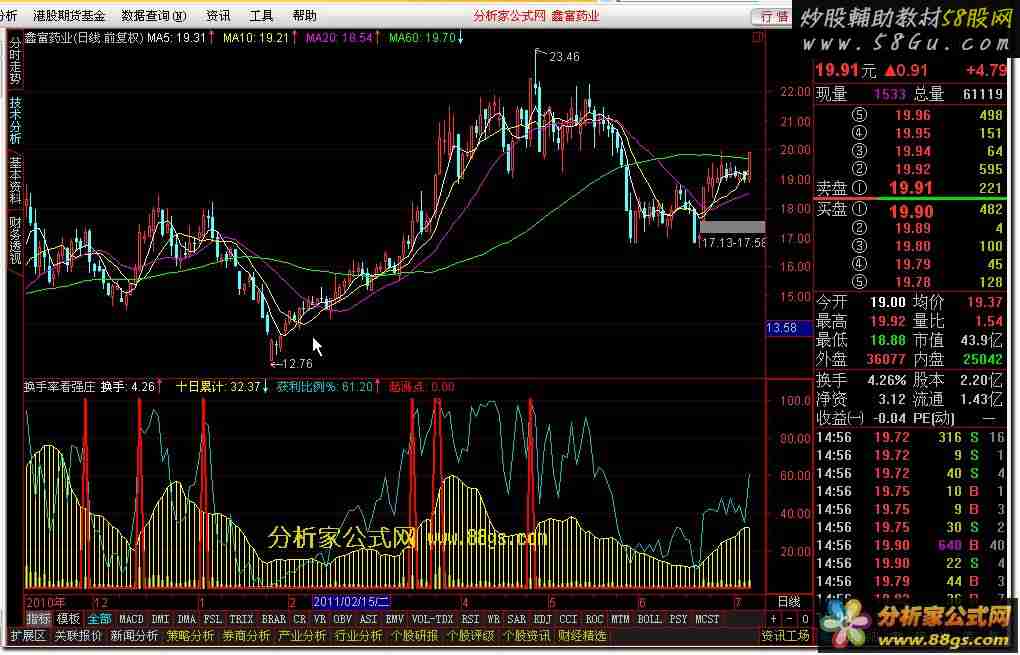Open the 资讯 menu
The width and height of the screenshot is (1020, 655).
218,16
